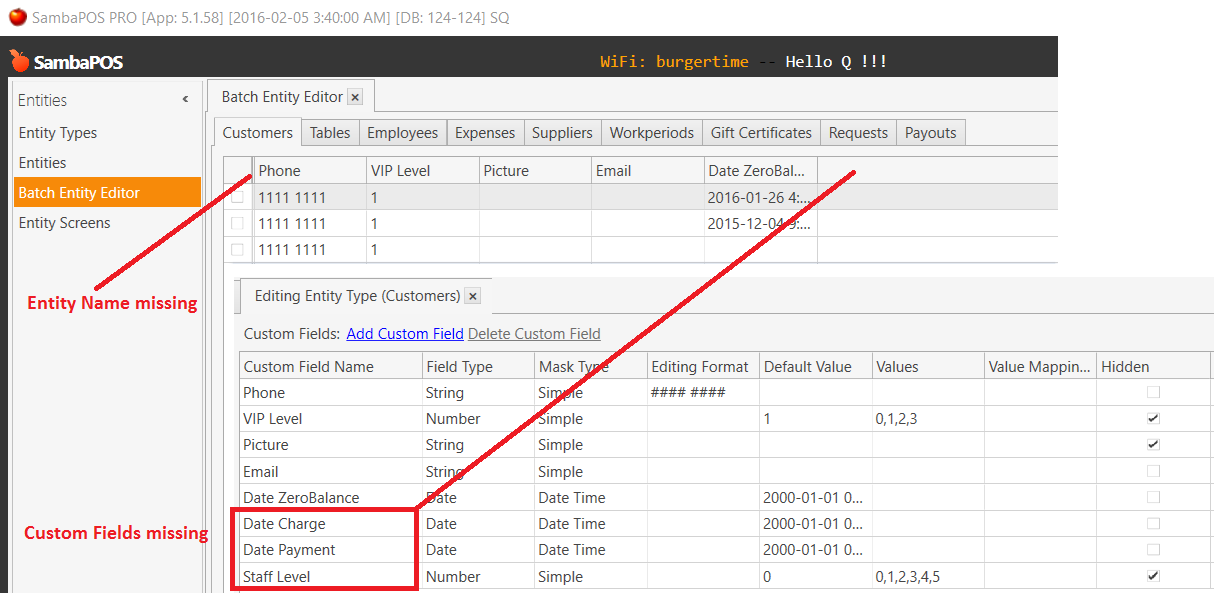This screenshot has height=593, width=1214.
Task: Toggle Hidden checkbox for Date Charge field
Action: click(x=1153, y=524)
